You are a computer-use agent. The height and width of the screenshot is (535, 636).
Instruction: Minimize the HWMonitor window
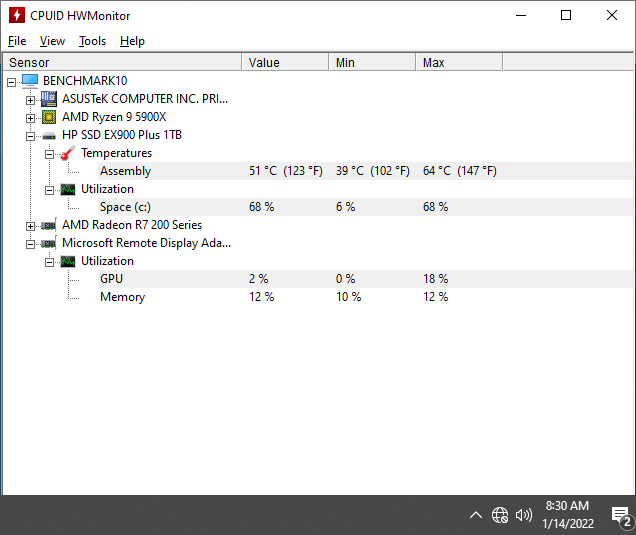point(521,15)
